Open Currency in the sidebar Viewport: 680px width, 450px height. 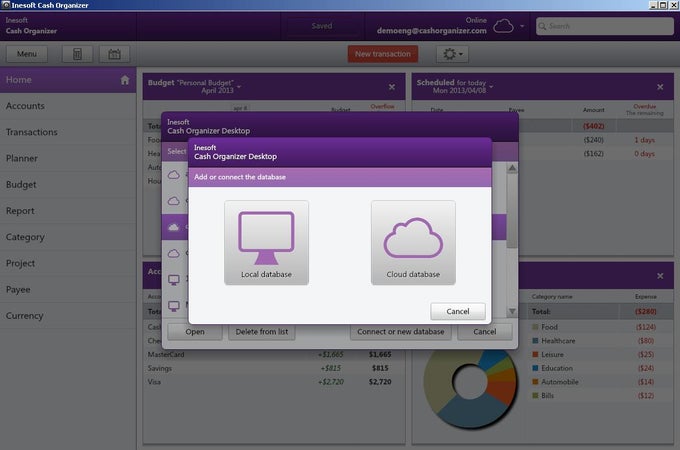[68, 316]
